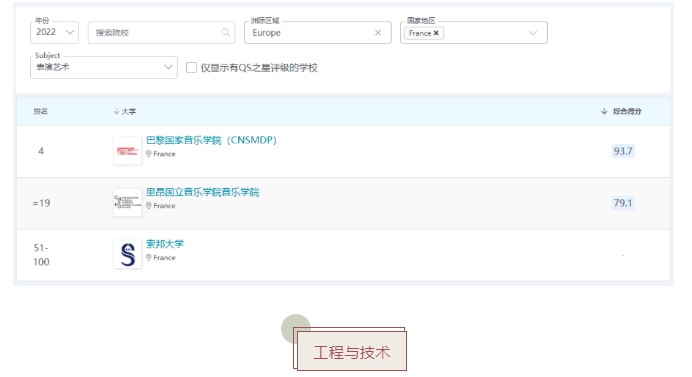Viewport: 692px width, 377px height.
Task: Open the Sorbonne University link
Action: (165, 244)
